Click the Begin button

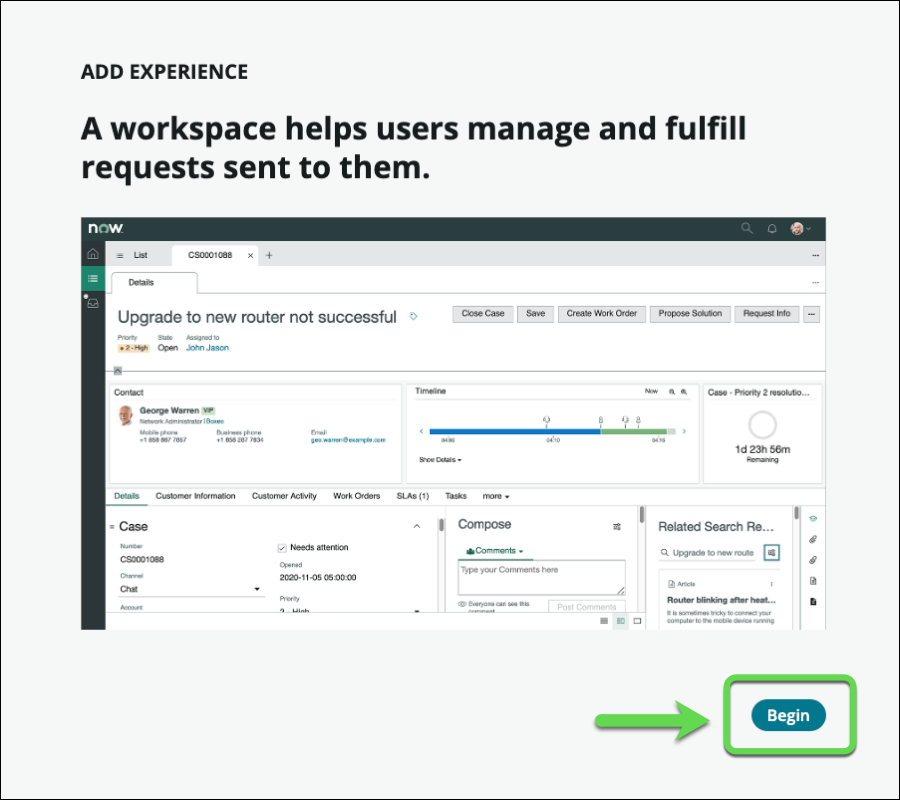coord(788,715)
